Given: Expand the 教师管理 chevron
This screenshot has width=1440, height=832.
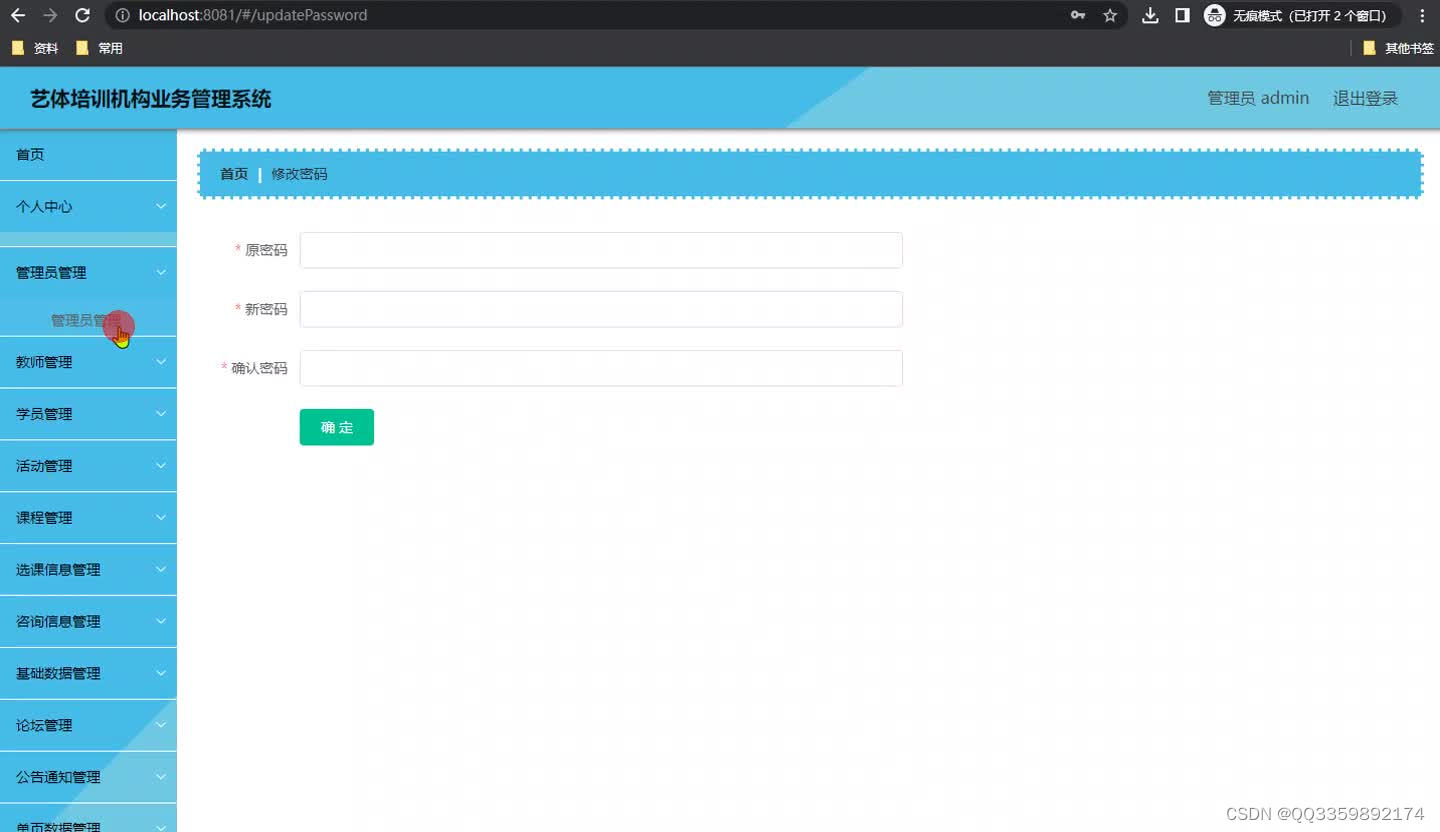Looking at the screenshot, I should (161, 362).
